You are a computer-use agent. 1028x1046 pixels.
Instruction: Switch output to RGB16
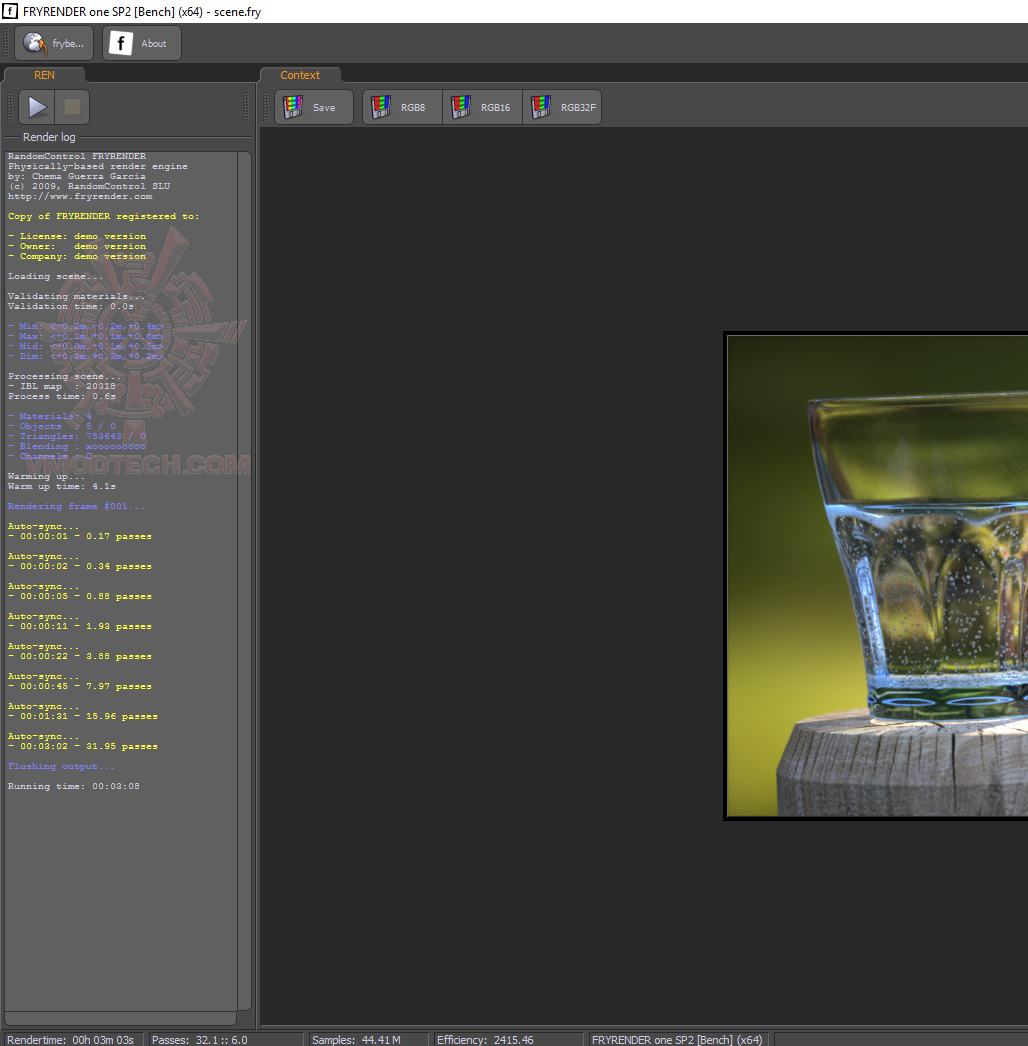coord(482,107)
